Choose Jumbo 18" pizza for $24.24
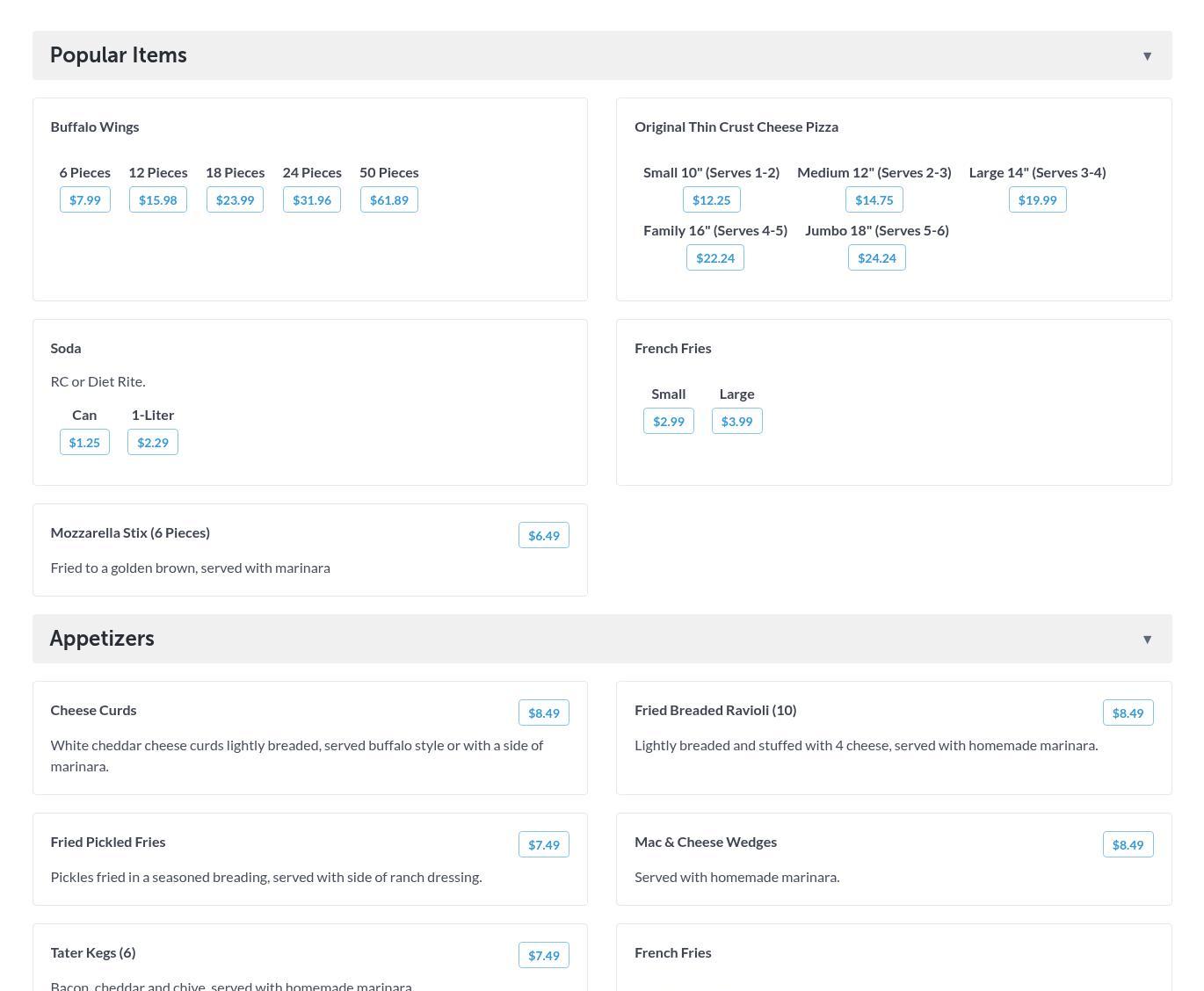 pos(876,258)
